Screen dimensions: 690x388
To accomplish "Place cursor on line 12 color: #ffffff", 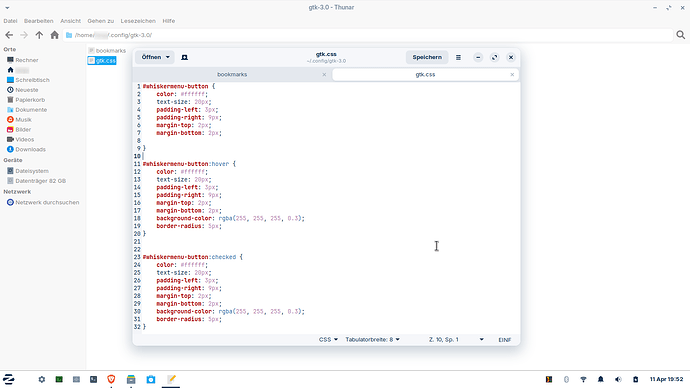I will 182,172.
